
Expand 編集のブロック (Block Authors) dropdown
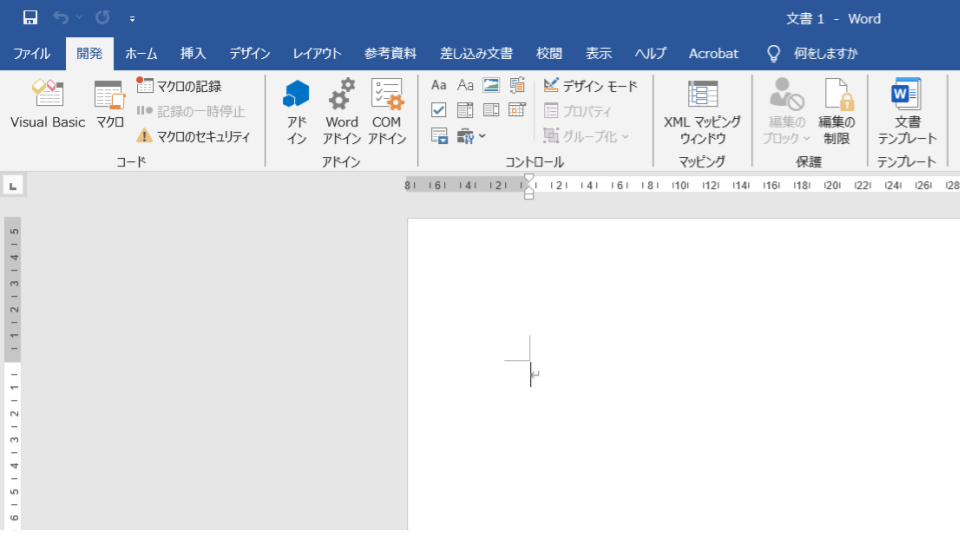coord(786,111)
